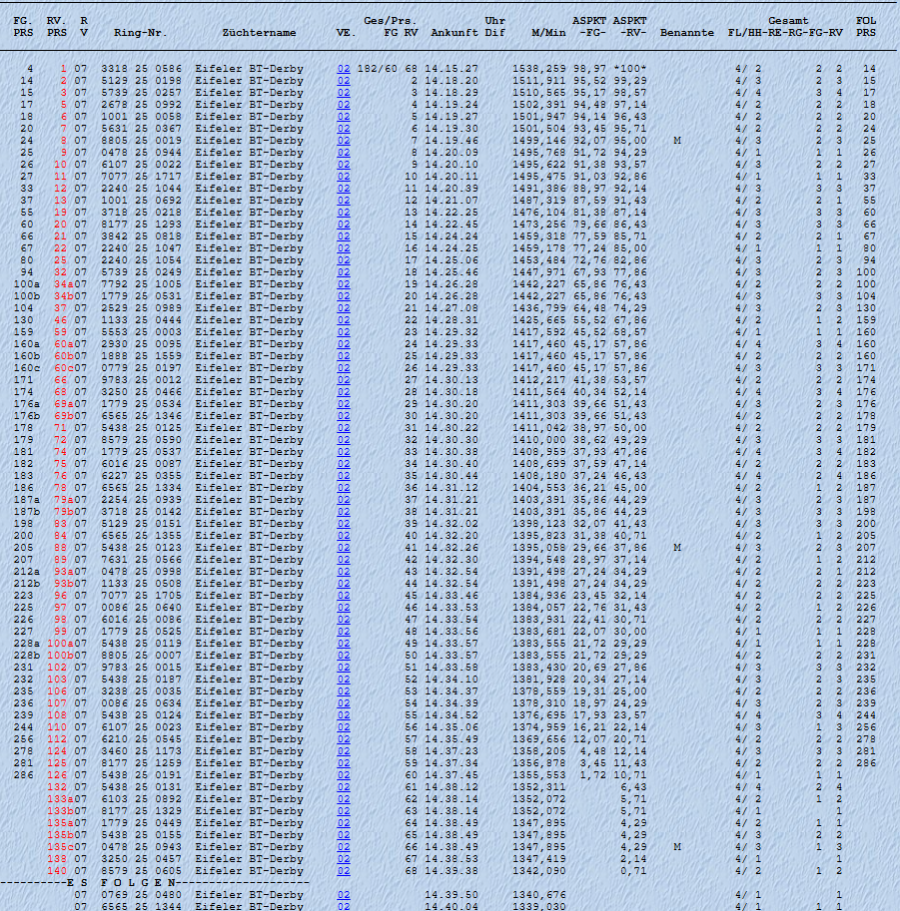
Task: Select VE link for ring 3238 25 0035
Action: pyautogui.click(x=344, y=691)
